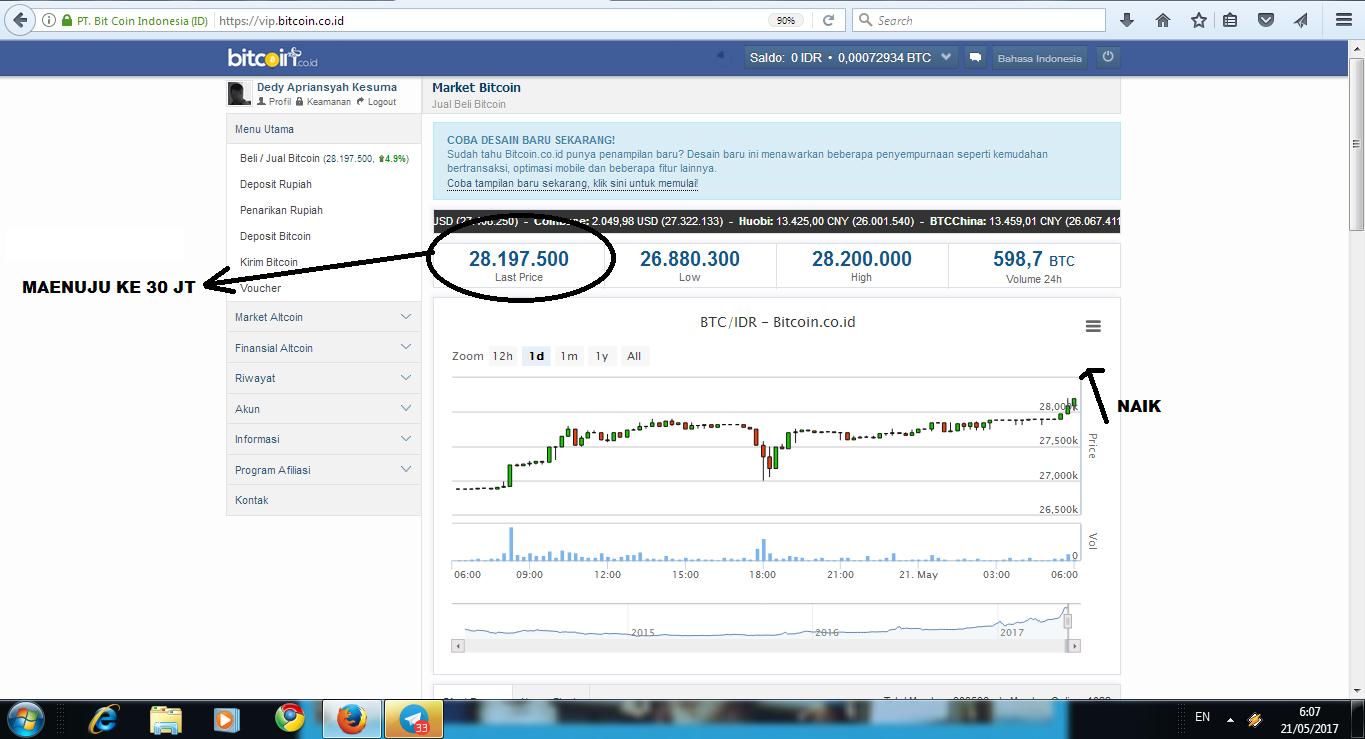The height and width of the screenshot is (739, 1365).
Task: Open the Kontak menu item
Action: pos(323,500)
